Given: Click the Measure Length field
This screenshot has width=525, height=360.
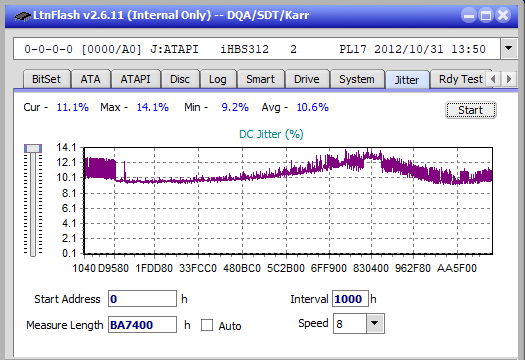Looking at the screenshot, I should 142,325.
